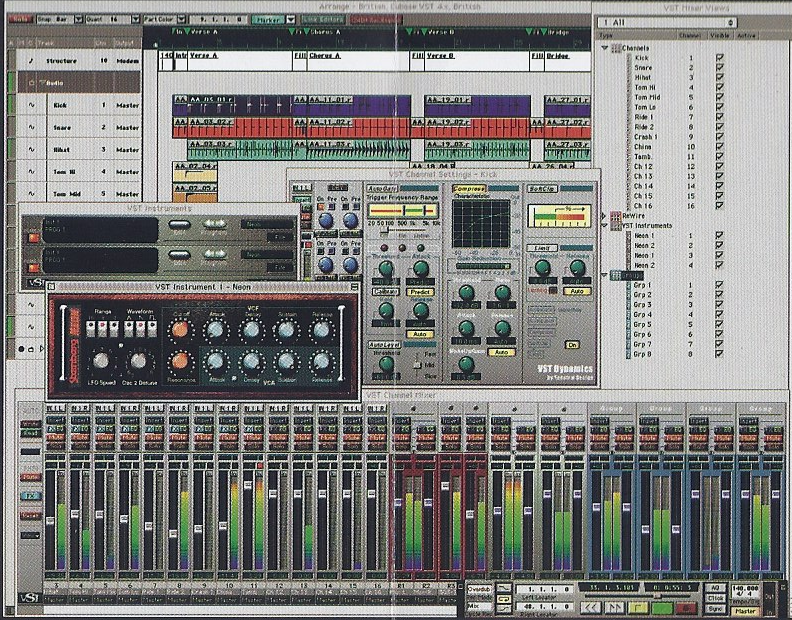The image size is (792, 620).
Task: Click the SoftClip section button in VST Dynamics
Action: tap(542, 188)
